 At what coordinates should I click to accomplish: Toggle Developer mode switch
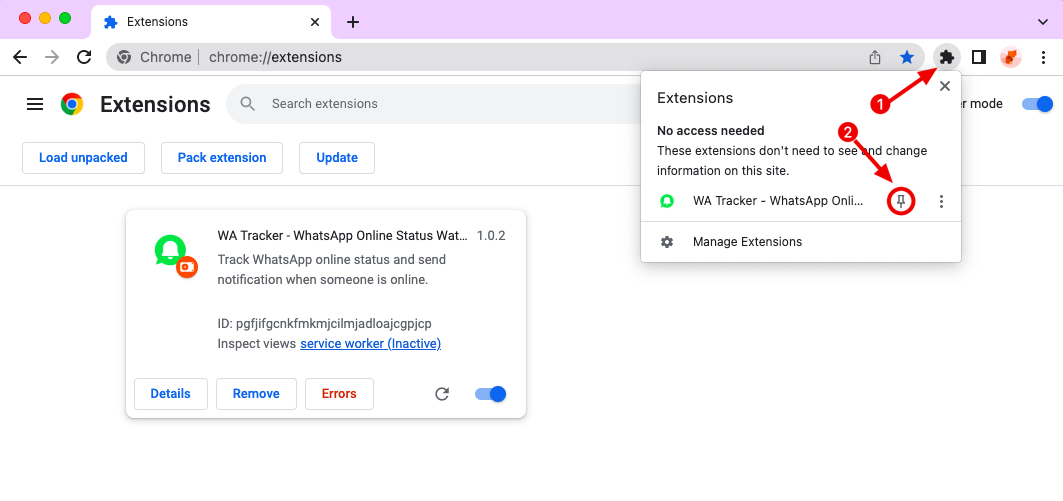point(1037,104)
